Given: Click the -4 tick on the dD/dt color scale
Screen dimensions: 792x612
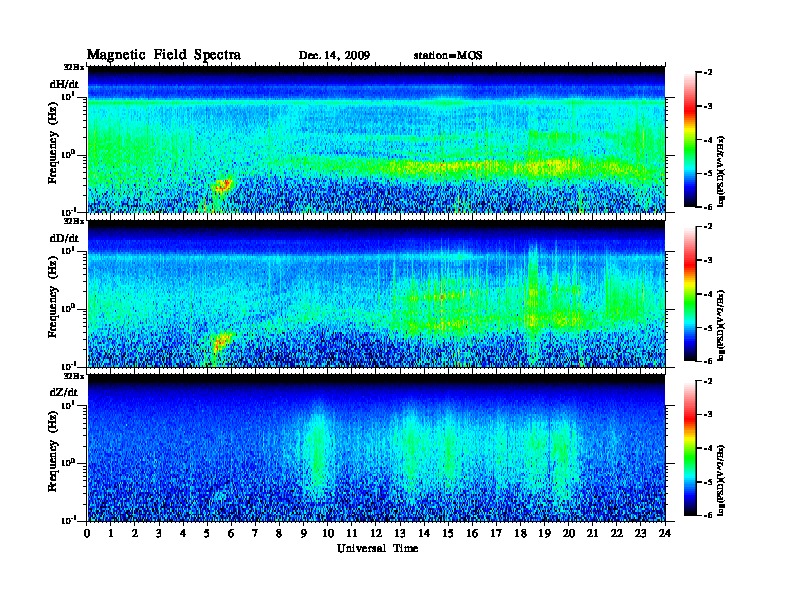Looking at the screenshot, I should pyautogui.click(x=708, y=294).
